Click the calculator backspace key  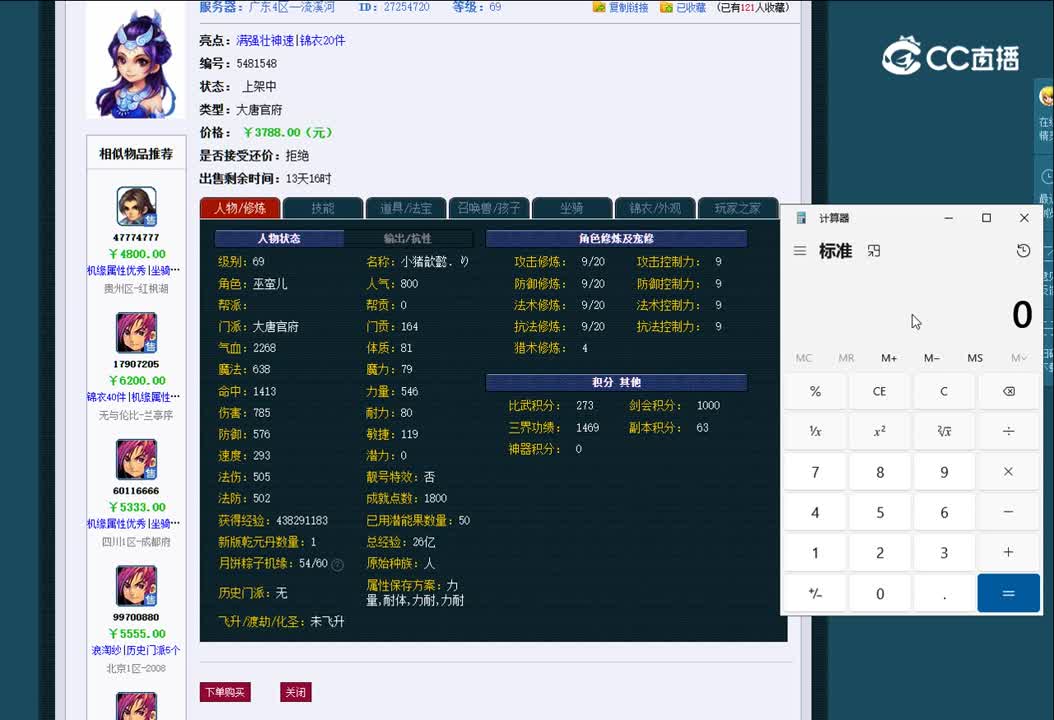(x=1008, y=391)
